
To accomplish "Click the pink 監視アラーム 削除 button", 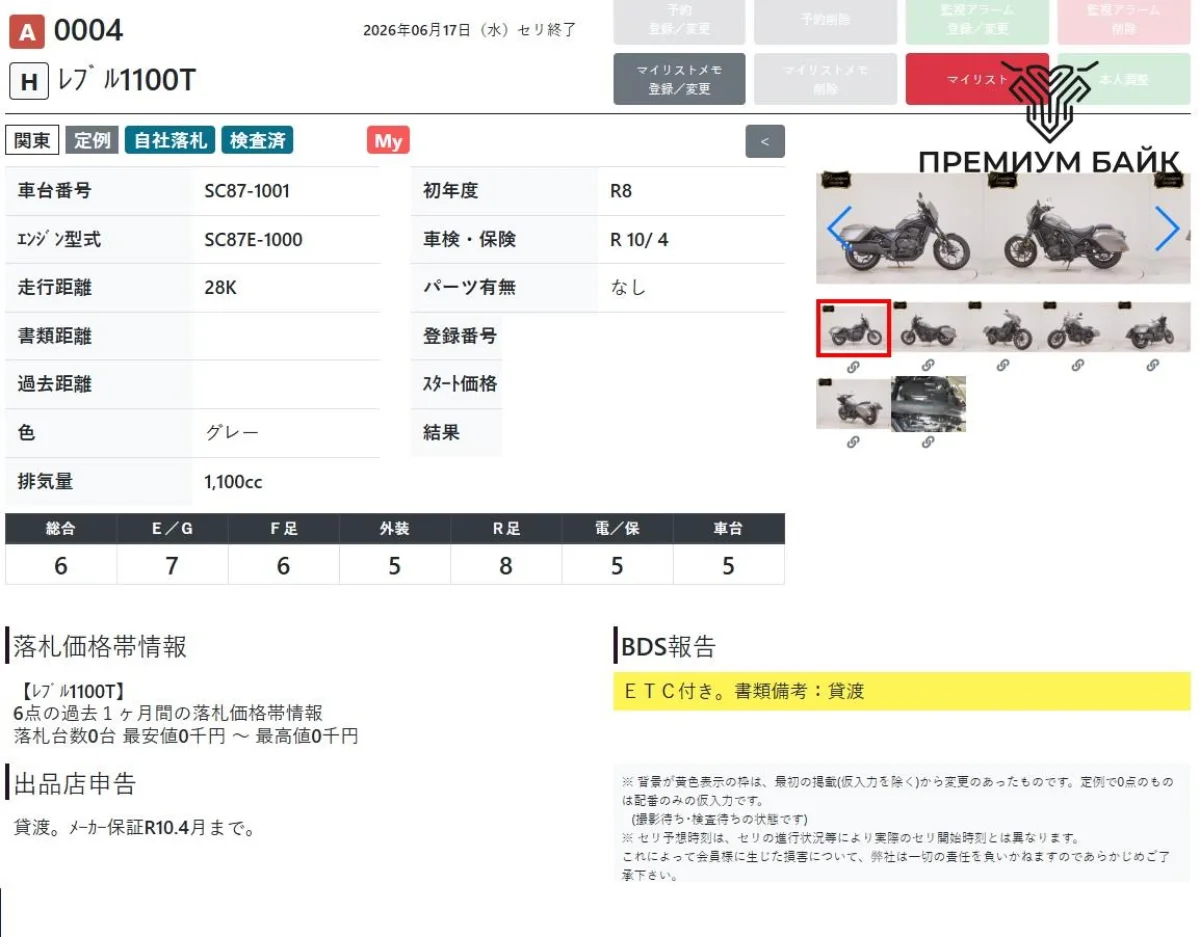I will 1123,20.
